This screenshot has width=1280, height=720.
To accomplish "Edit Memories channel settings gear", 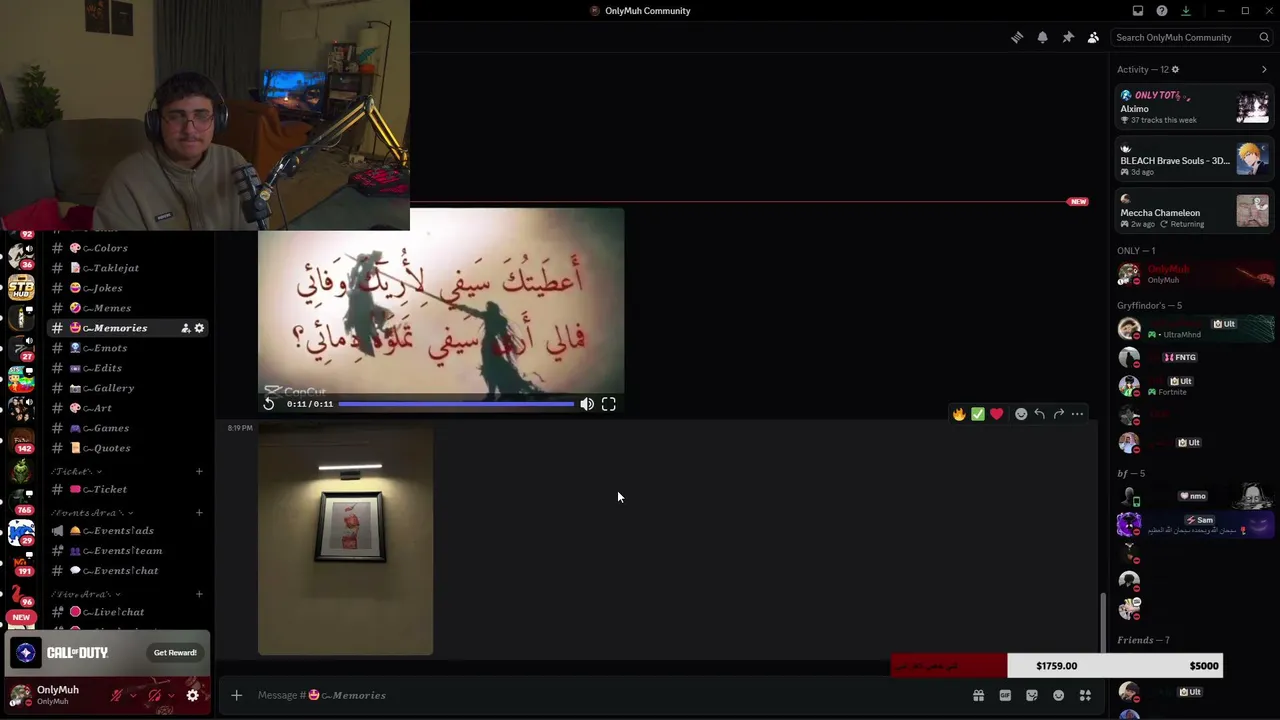I will (x=199, y=328).
